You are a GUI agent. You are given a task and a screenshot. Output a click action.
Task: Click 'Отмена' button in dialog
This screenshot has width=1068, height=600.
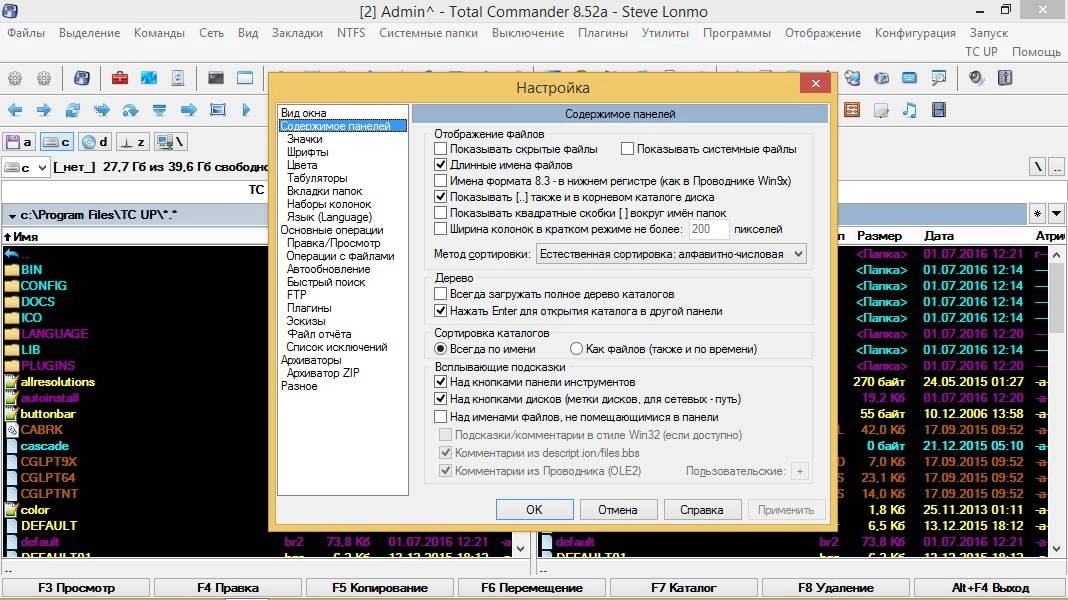click(618, 509)
